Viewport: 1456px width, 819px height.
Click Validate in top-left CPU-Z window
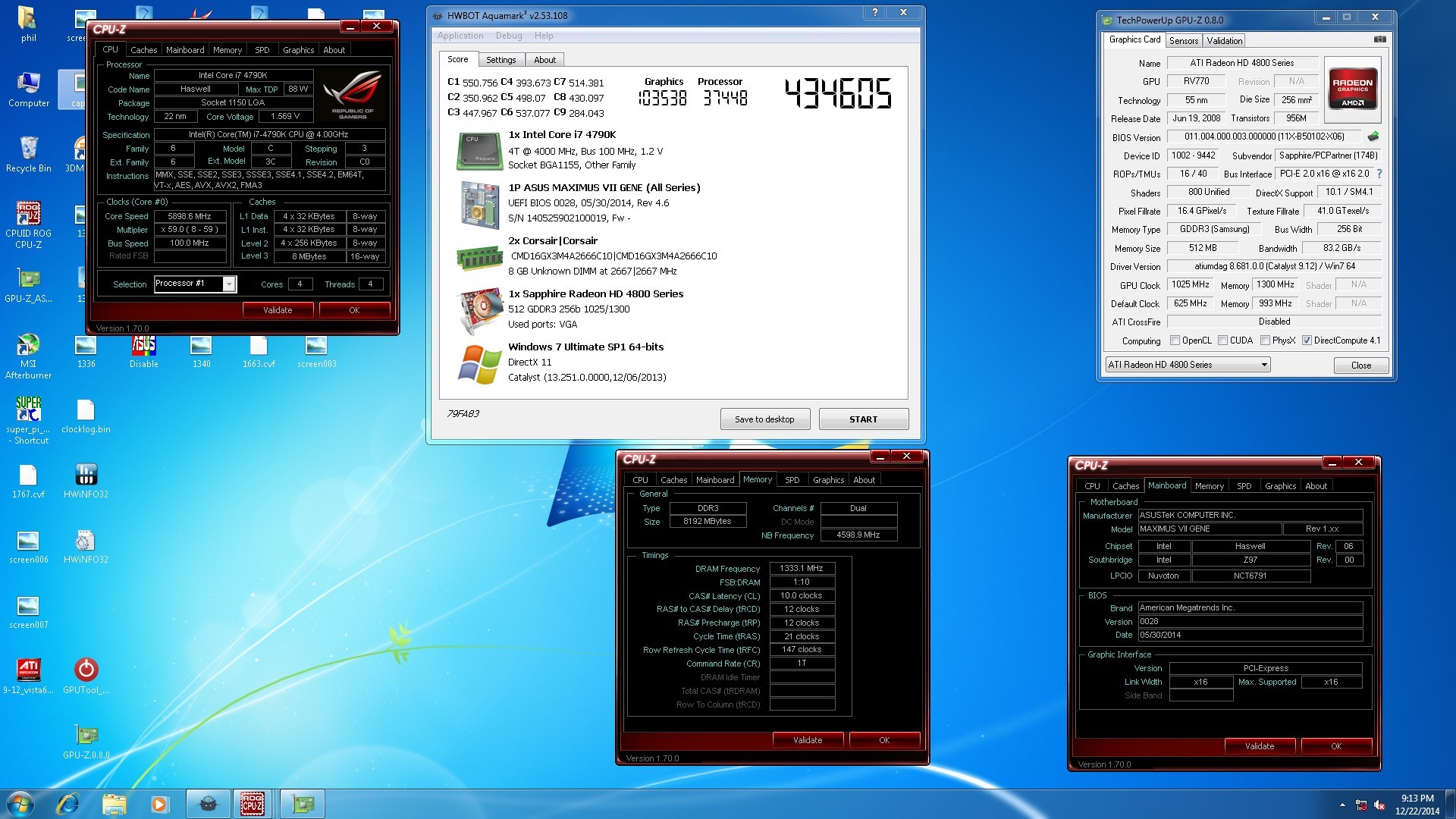pos(278,310)
